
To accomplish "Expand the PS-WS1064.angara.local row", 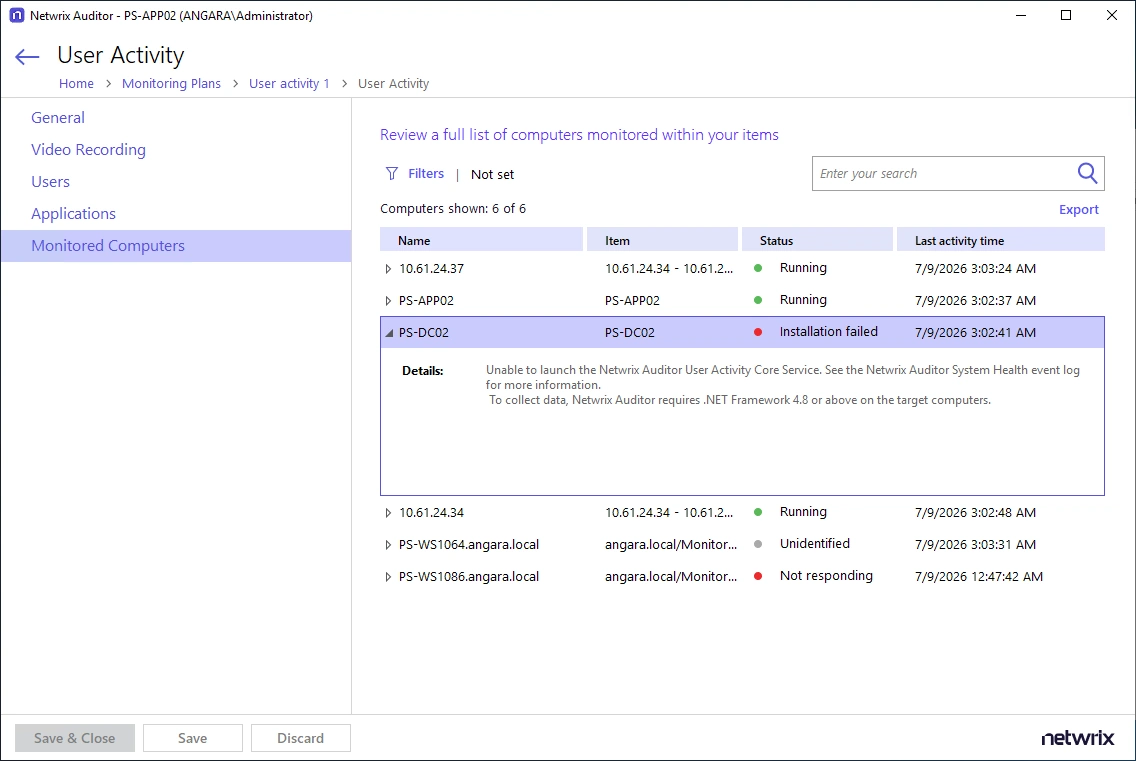I will click(388, 545).
